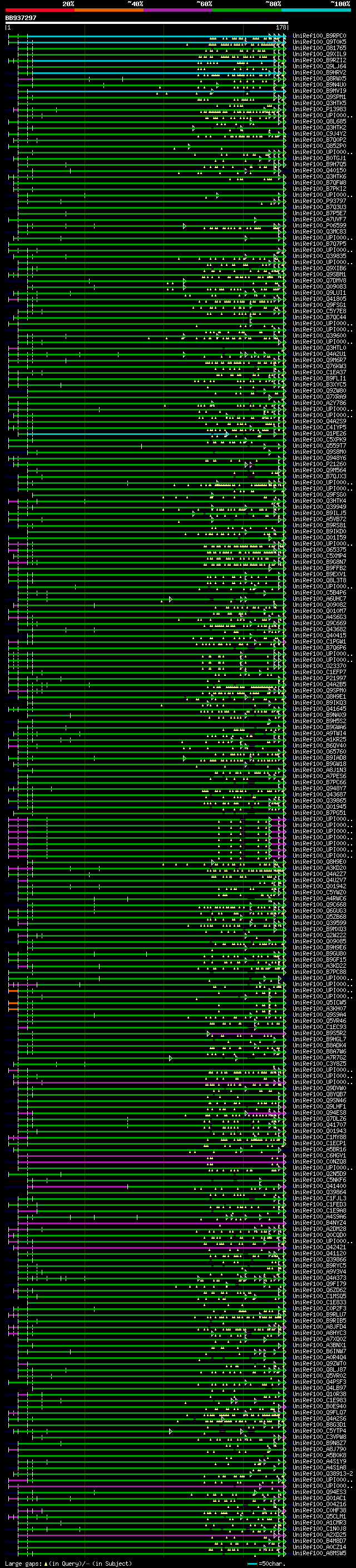
Task: Open the UniRef100_Q38913-2 hit label
Action: point(323,1473)
